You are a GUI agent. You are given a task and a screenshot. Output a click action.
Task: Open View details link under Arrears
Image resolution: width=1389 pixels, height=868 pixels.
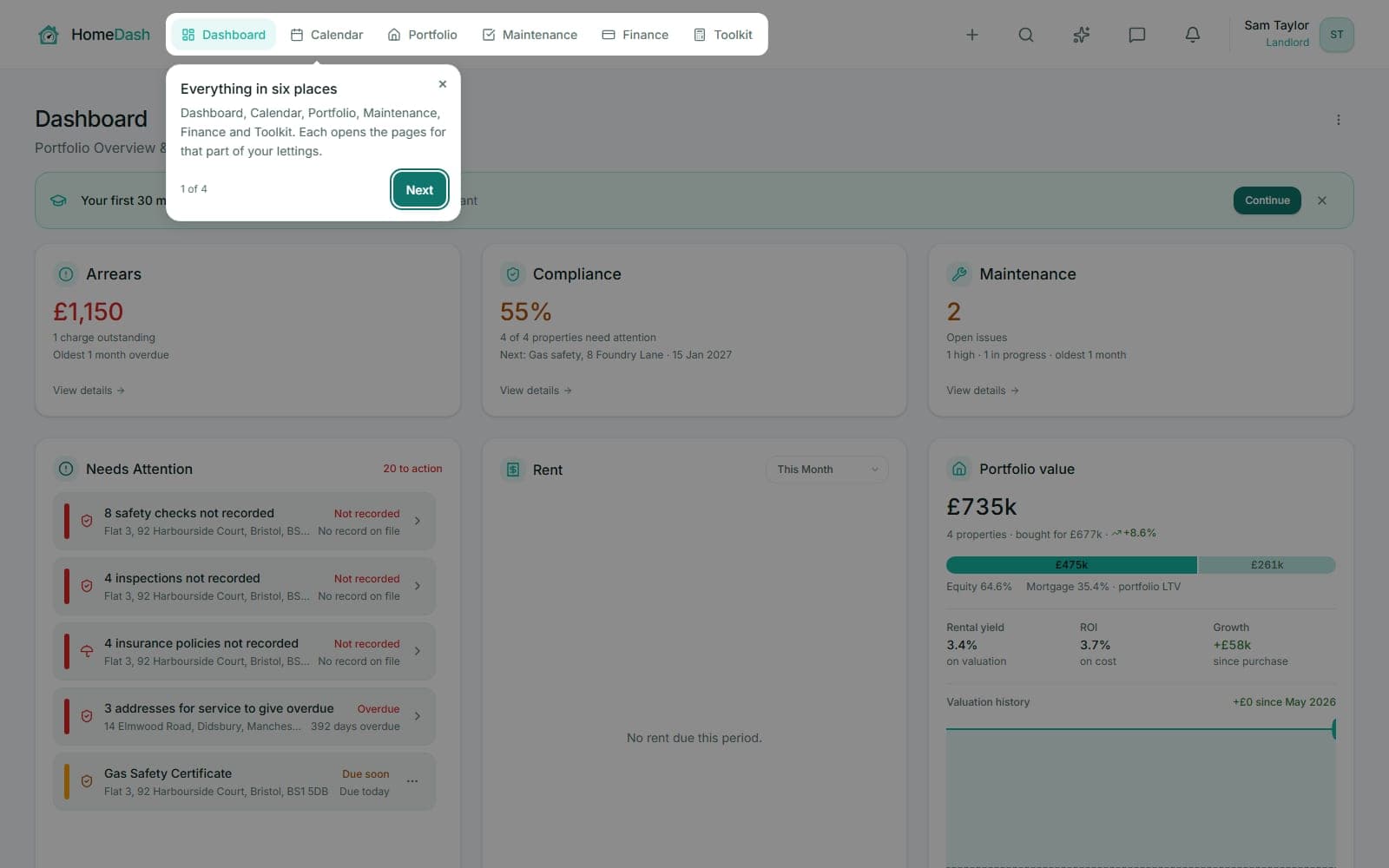tap(89, 391)
